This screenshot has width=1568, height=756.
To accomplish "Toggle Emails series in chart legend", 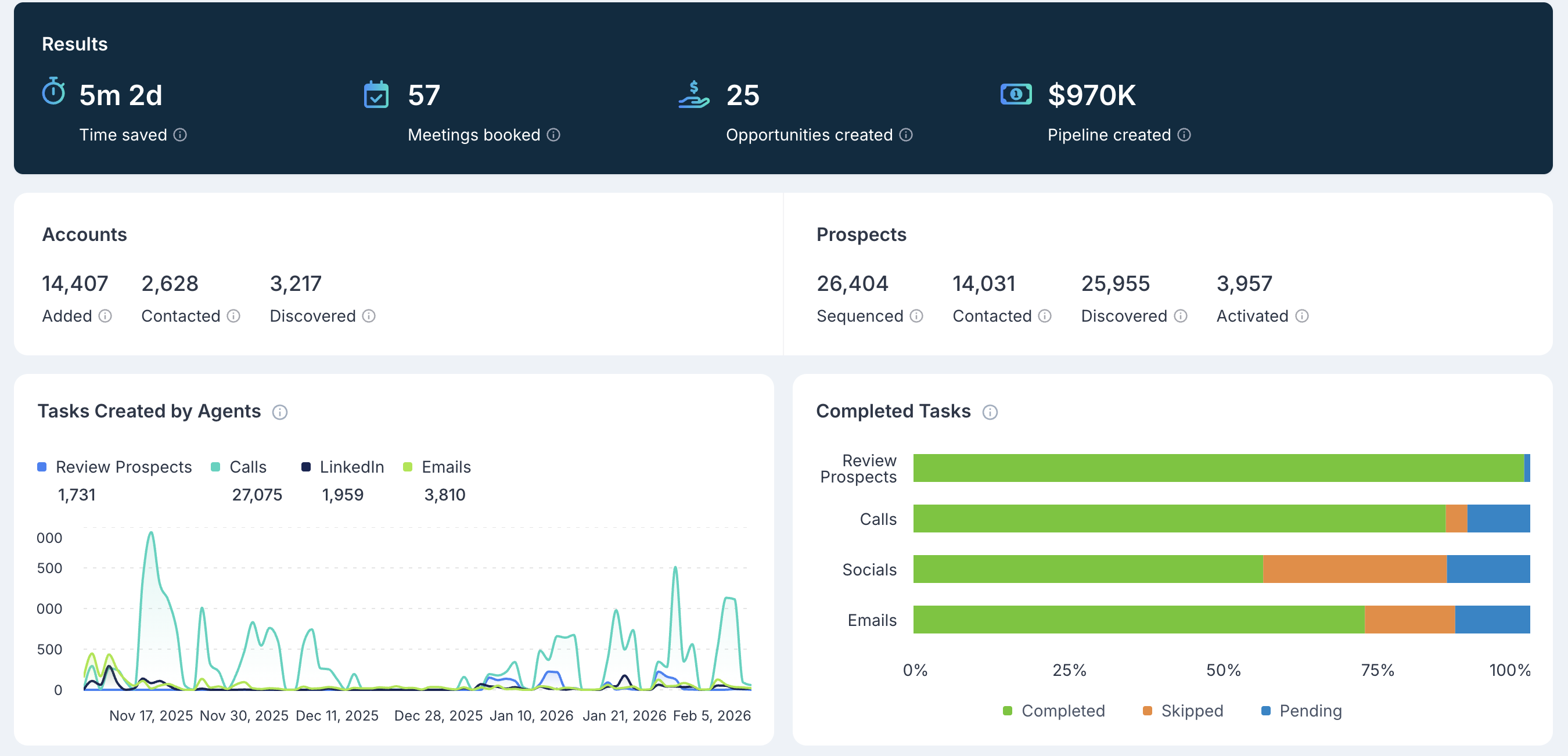I will [x=445, y=467].
